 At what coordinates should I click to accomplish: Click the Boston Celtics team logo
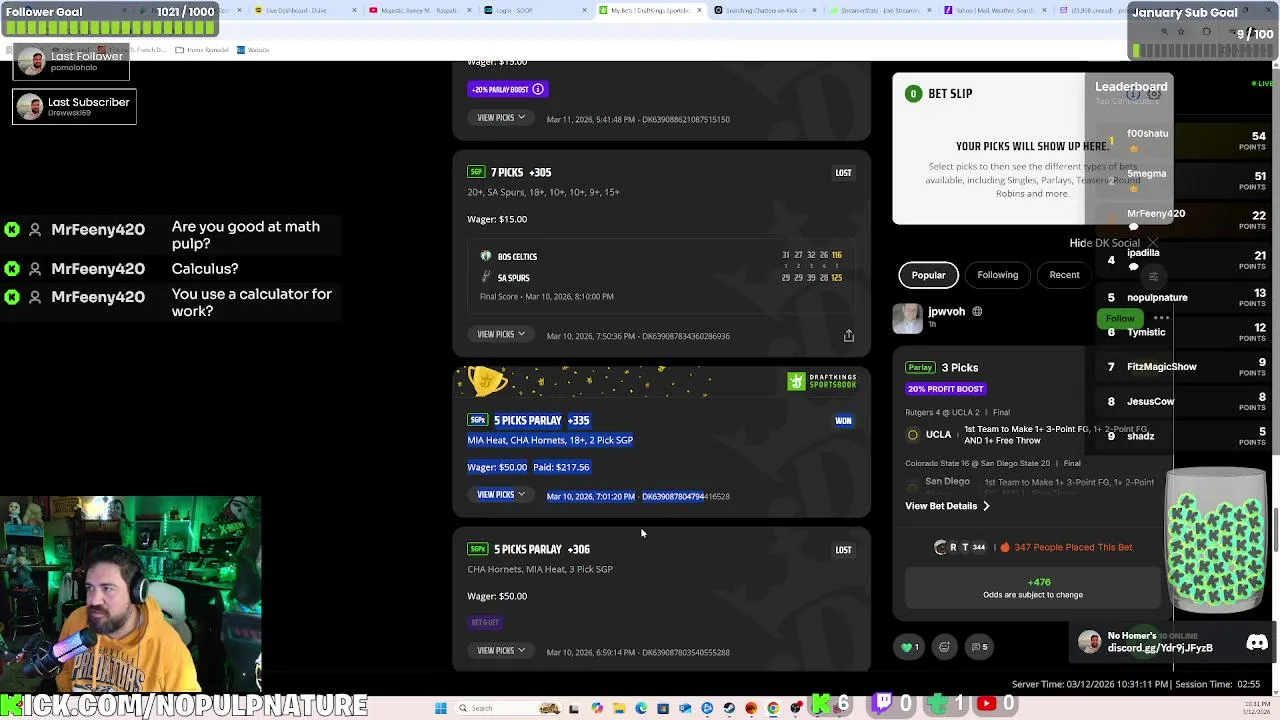click(x=486, y=256)
